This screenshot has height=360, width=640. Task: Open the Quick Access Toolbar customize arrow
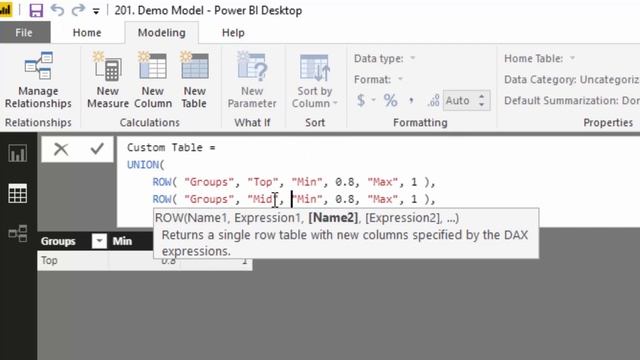click(x=96, y=11)
